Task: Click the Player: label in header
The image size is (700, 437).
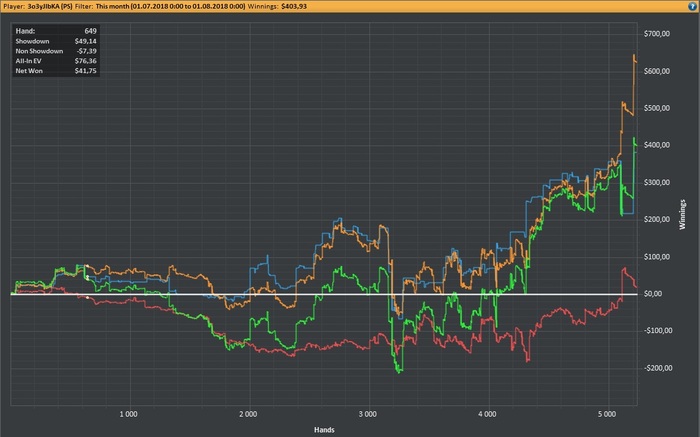Action: tap(14, 6)
